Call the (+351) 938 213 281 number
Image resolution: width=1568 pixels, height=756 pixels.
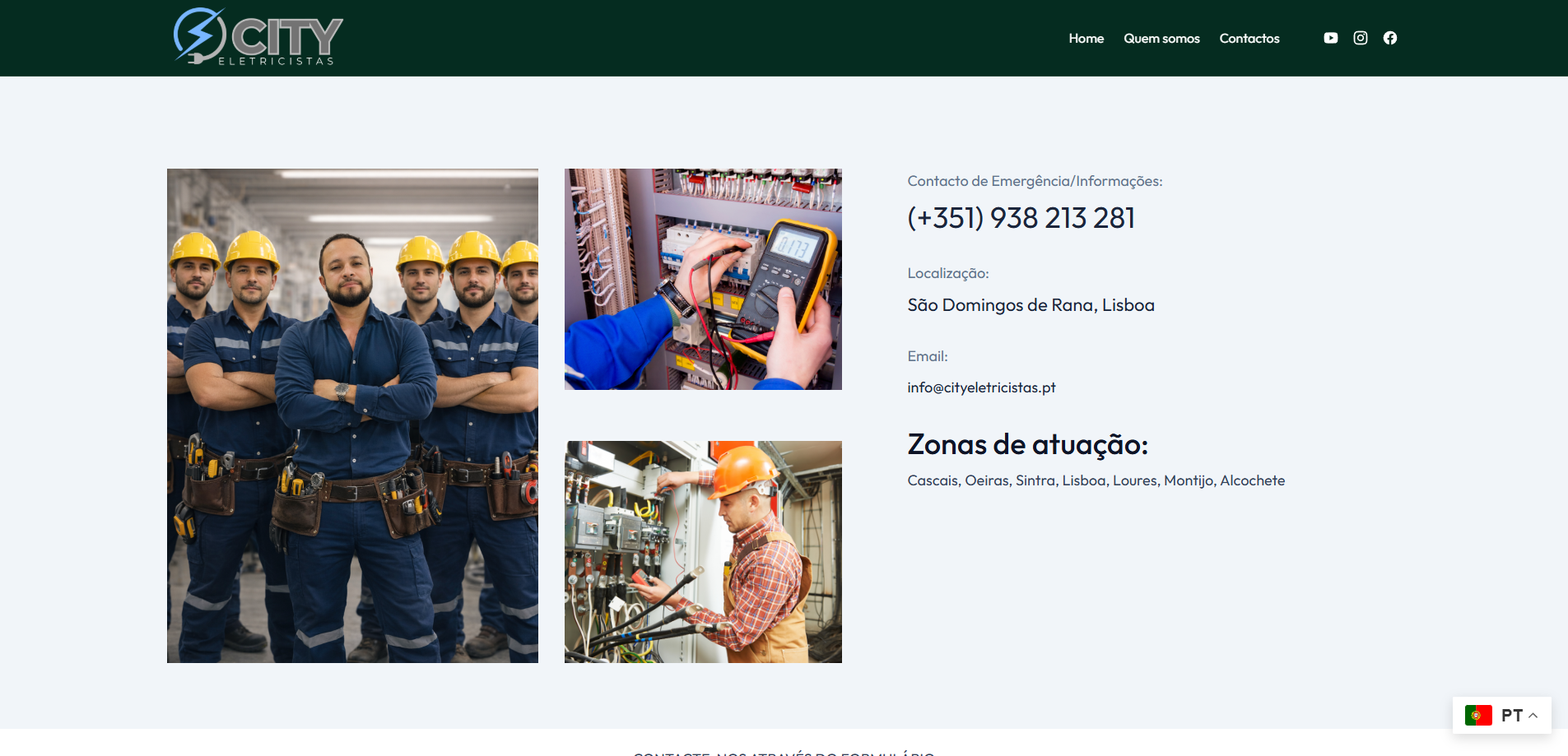coord(1021,218)
